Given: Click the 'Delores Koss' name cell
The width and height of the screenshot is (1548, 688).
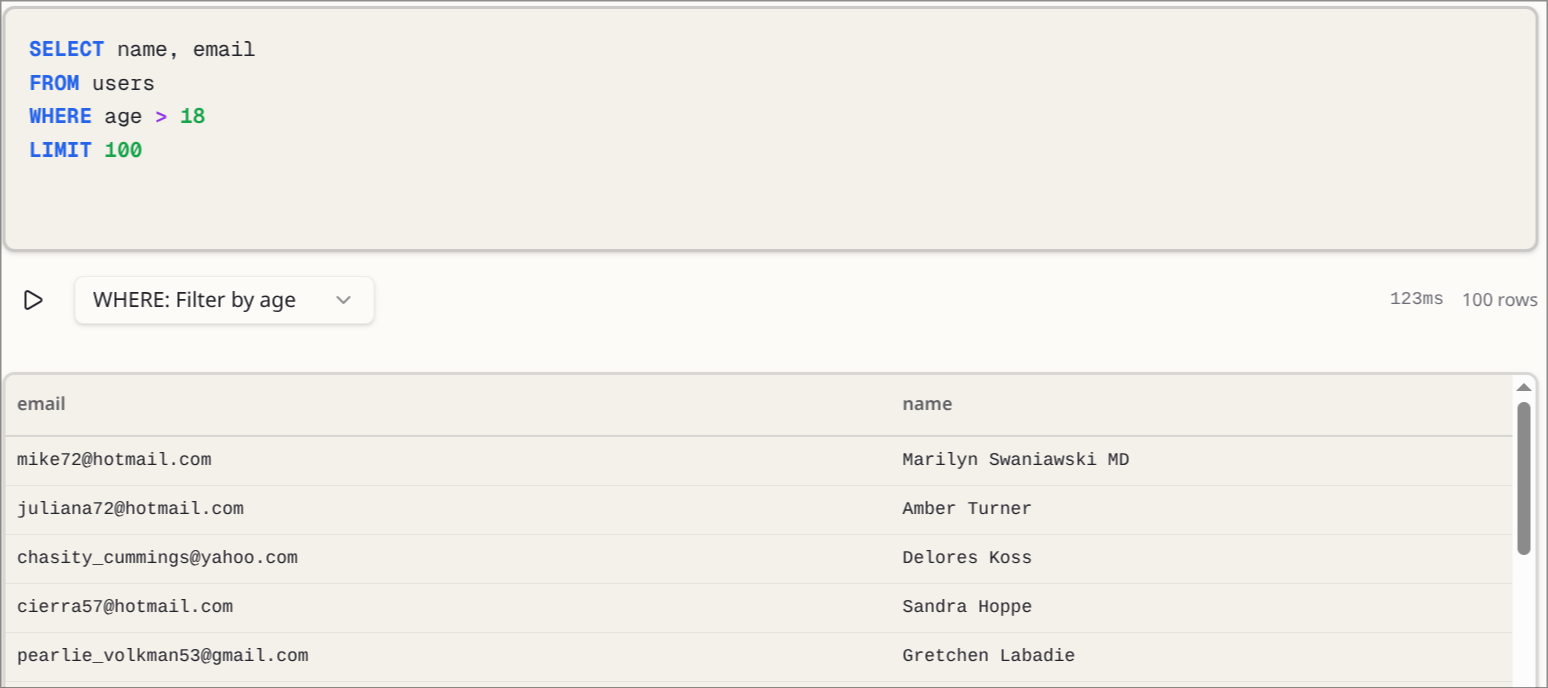Looking at the screenshot, I should click(966, 558).
